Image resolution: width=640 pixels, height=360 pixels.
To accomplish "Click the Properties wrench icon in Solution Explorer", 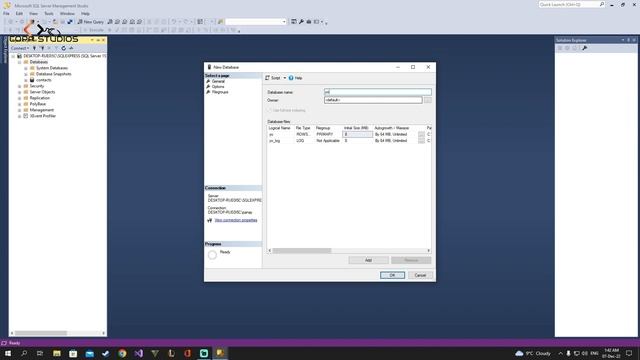I will 584,48.
